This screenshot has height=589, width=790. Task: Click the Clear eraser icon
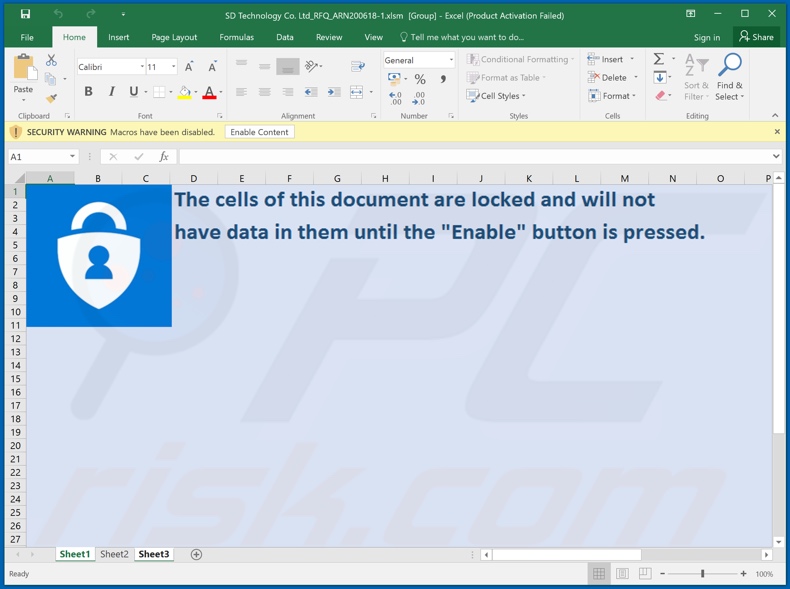pos(661,95)
